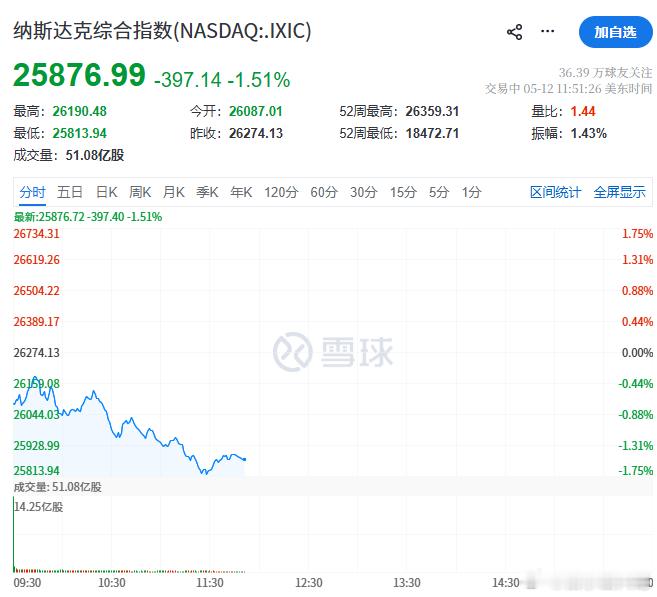
Task: Click the 量比 value 1.44
Action: click(x=583, y=111)
